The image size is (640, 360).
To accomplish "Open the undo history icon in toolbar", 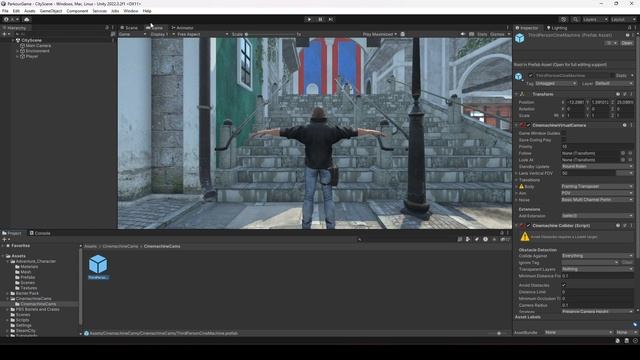I will (563, 19).
